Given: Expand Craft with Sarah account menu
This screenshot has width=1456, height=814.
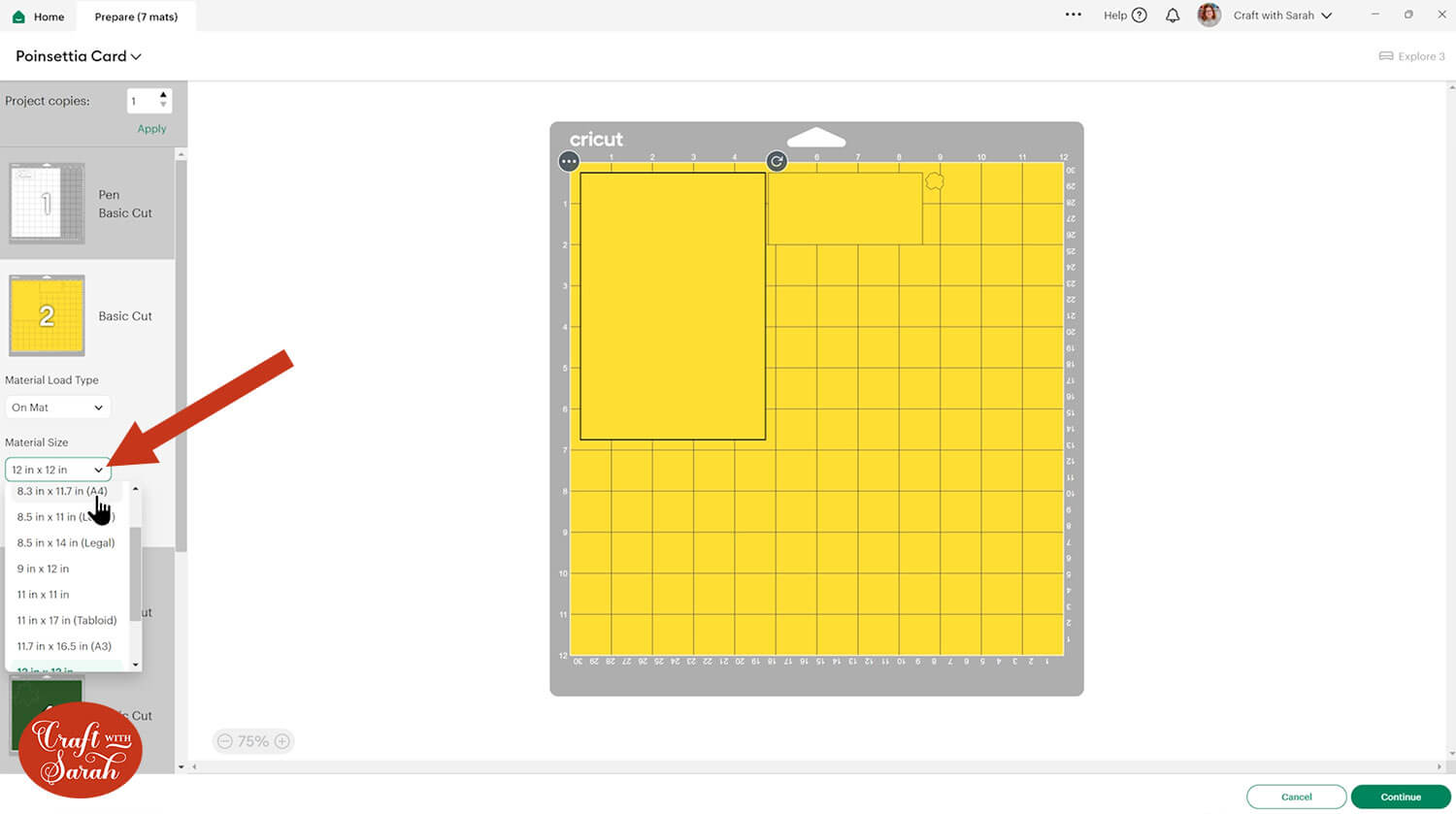Looking at the screenshot, I should point(1282,16).
